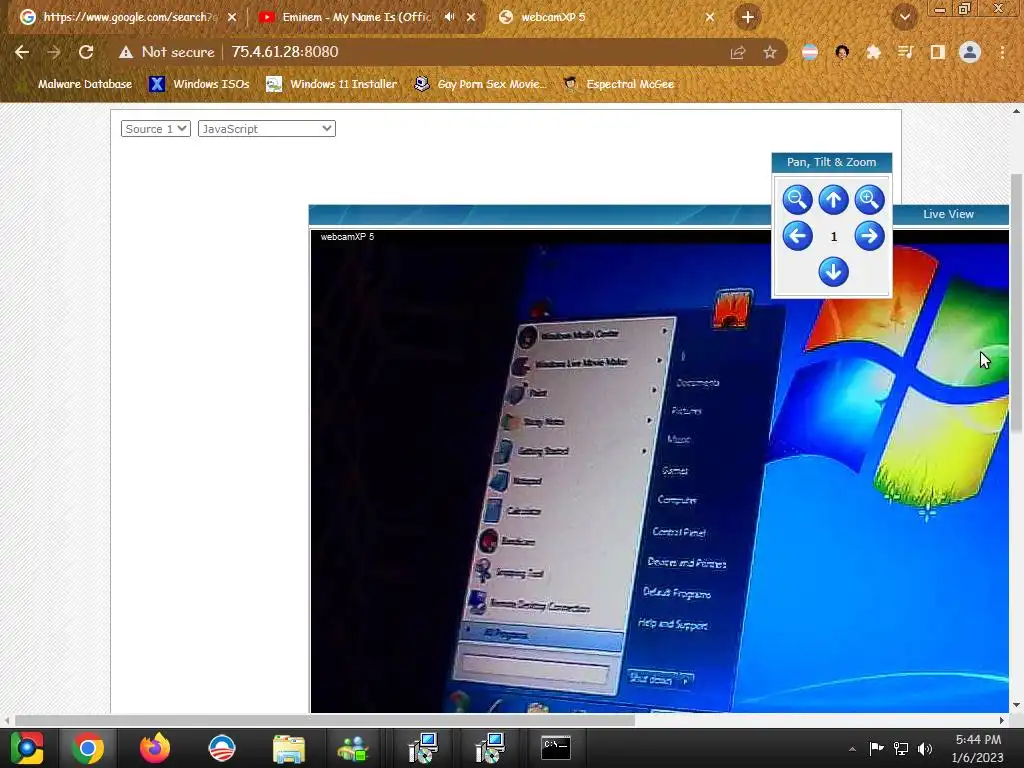This screenshot has width=1024, height=768.
Task: Open the Windows Start button
Action: 27,748
